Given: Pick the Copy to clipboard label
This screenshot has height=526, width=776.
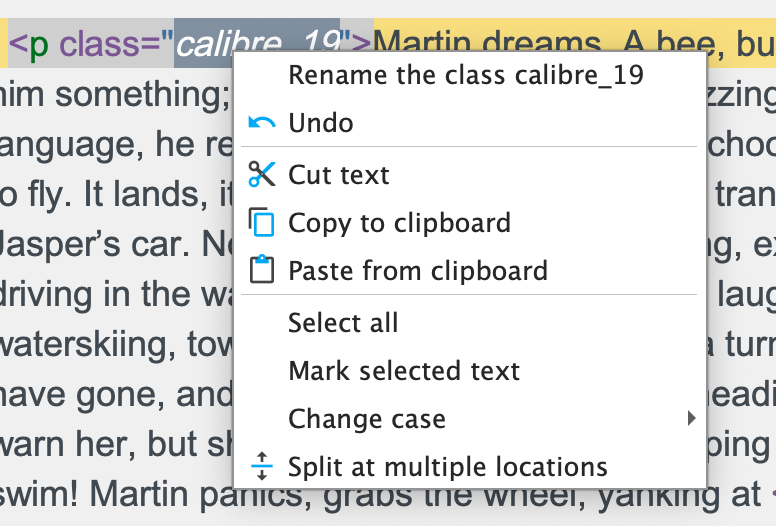Looking at the screenshot, I should tap(399, 222).
